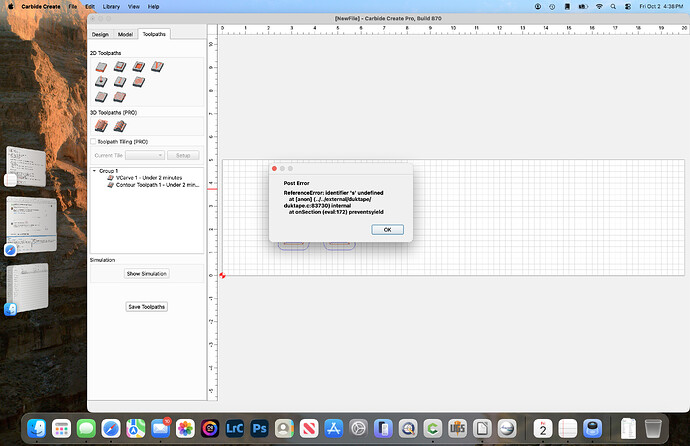Create a VCarve toolpath using the V icon

pos(158,66)
